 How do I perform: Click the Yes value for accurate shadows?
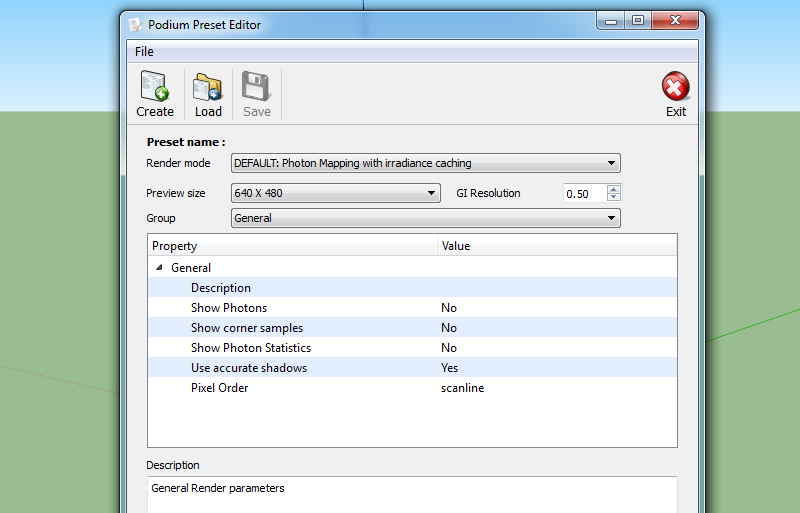449,368
